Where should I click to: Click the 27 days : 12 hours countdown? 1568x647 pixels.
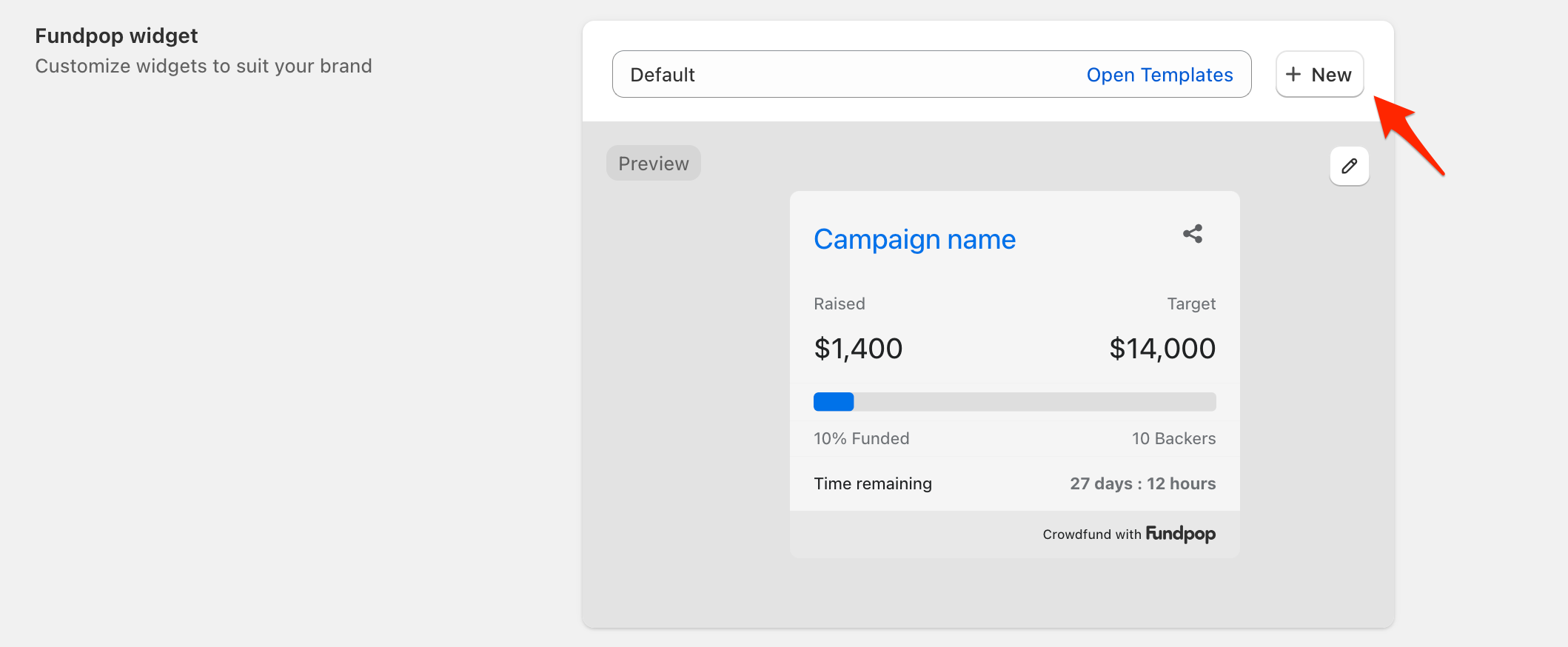point(1142,484)
